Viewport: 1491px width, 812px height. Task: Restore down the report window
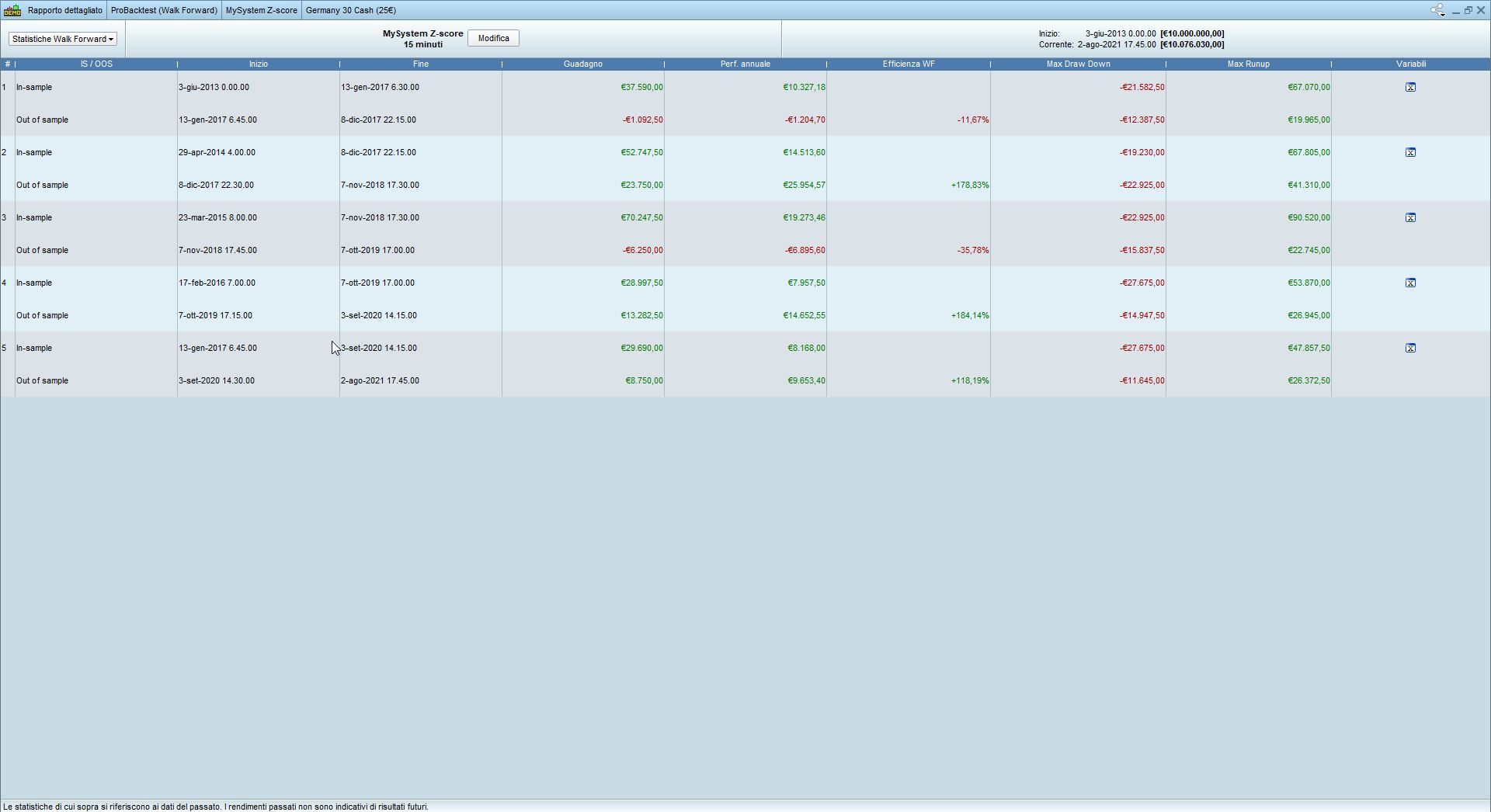click(1468, 10)
